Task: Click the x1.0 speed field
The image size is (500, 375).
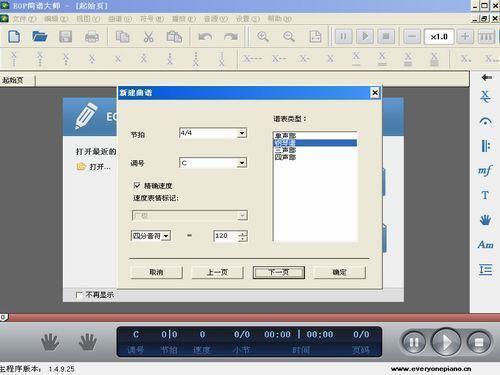Action: click(x=439, y=37)
